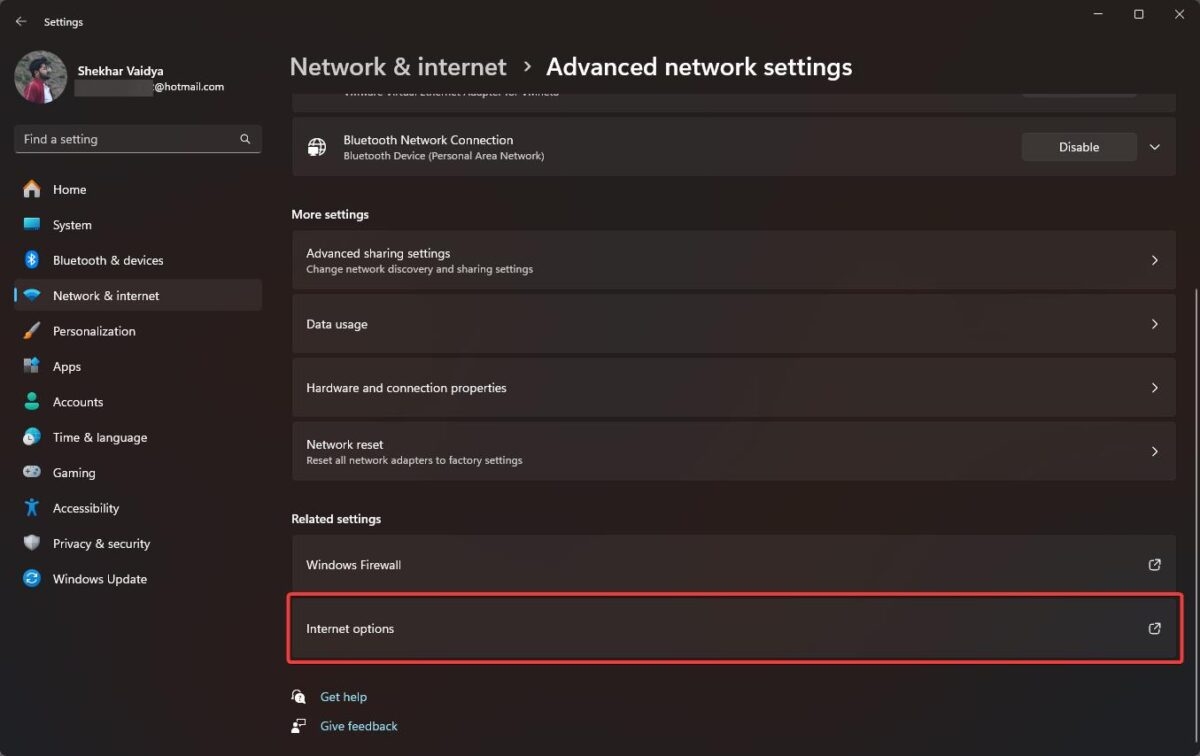Click inside the Find a setting box
Viewport: 1200px width, 756px height.
pyautogui.click(x=137, y=139)
